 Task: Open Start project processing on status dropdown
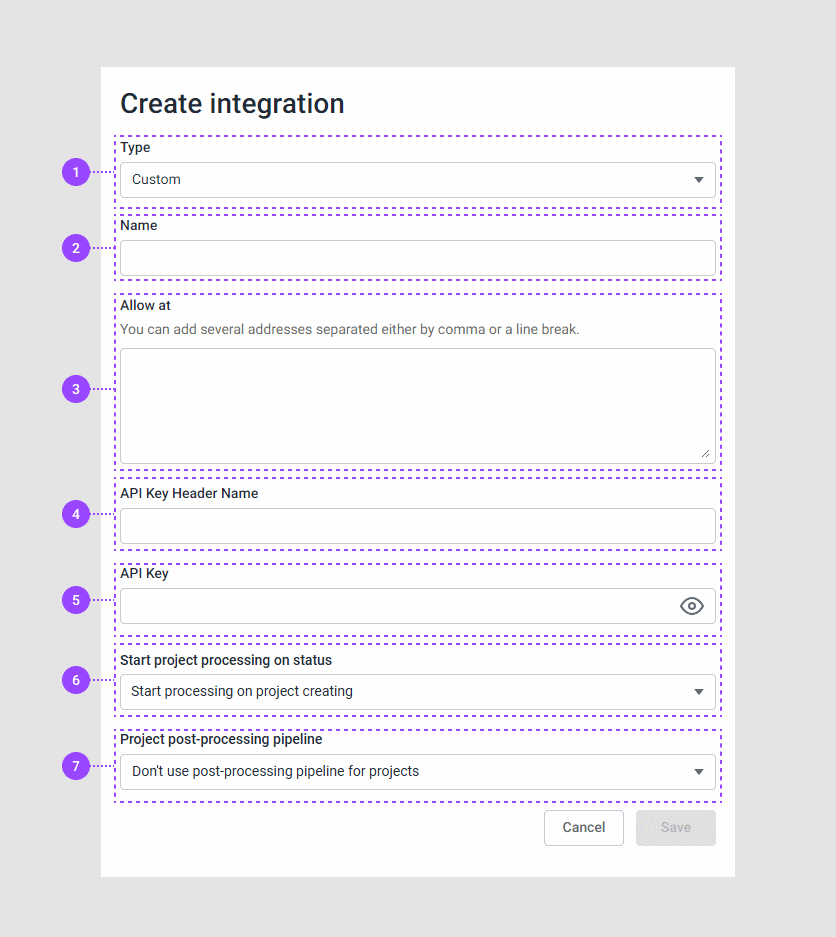pos(418,692)
